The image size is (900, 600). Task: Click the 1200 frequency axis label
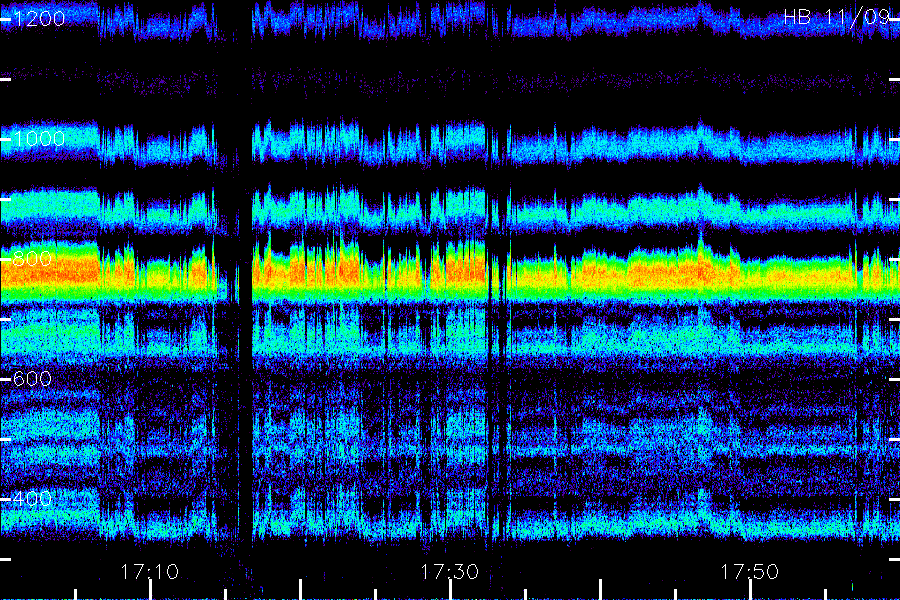(x=40, y=18)
